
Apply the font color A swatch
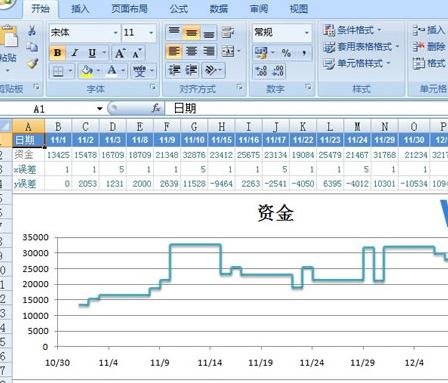(x=112, y=71)
